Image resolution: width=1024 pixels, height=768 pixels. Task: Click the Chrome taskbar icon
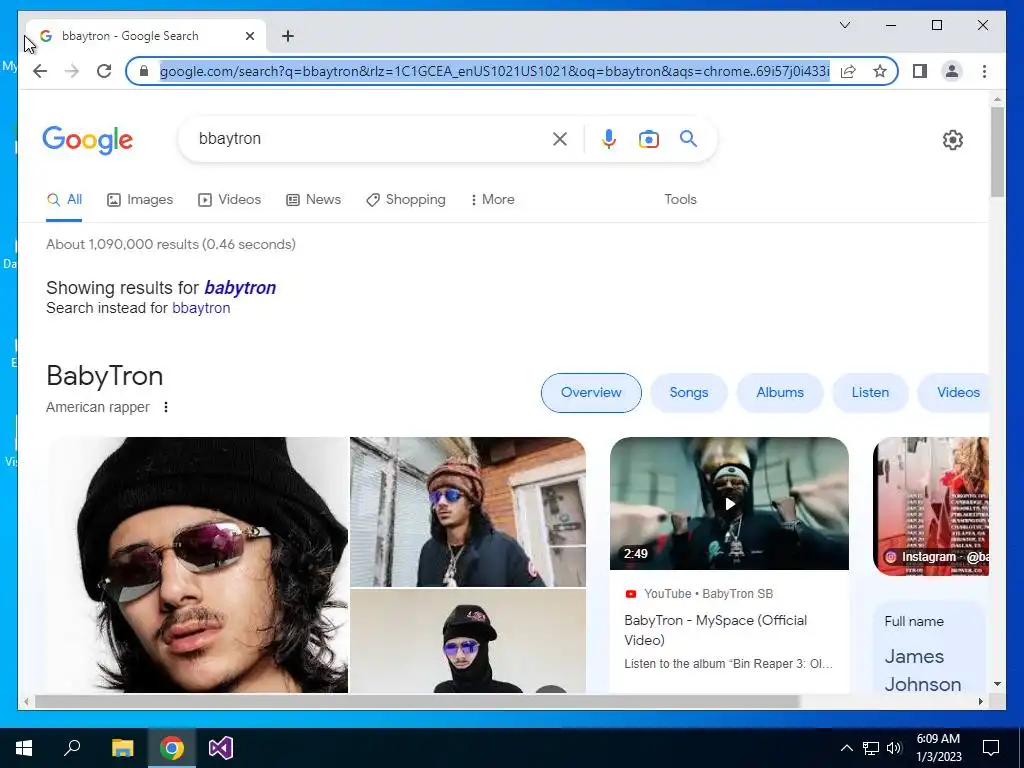point(171,748)
